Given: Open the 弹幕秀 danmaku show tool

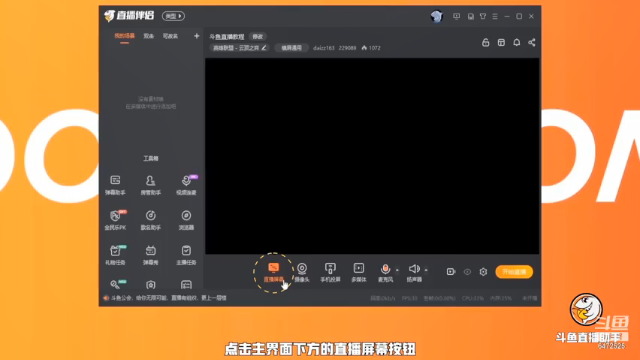Looking at the screenshot, I should [x=151, y=255].
